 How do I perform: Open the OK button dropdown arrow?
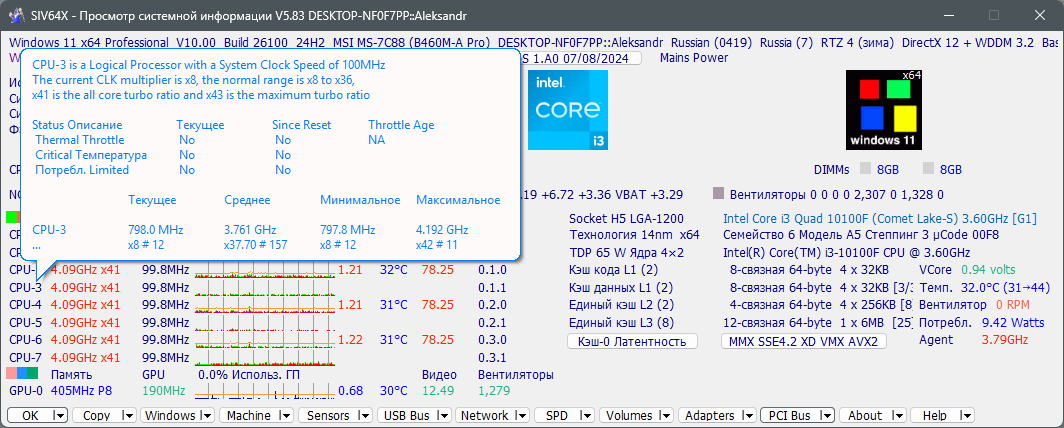click(x=60, y=416)
